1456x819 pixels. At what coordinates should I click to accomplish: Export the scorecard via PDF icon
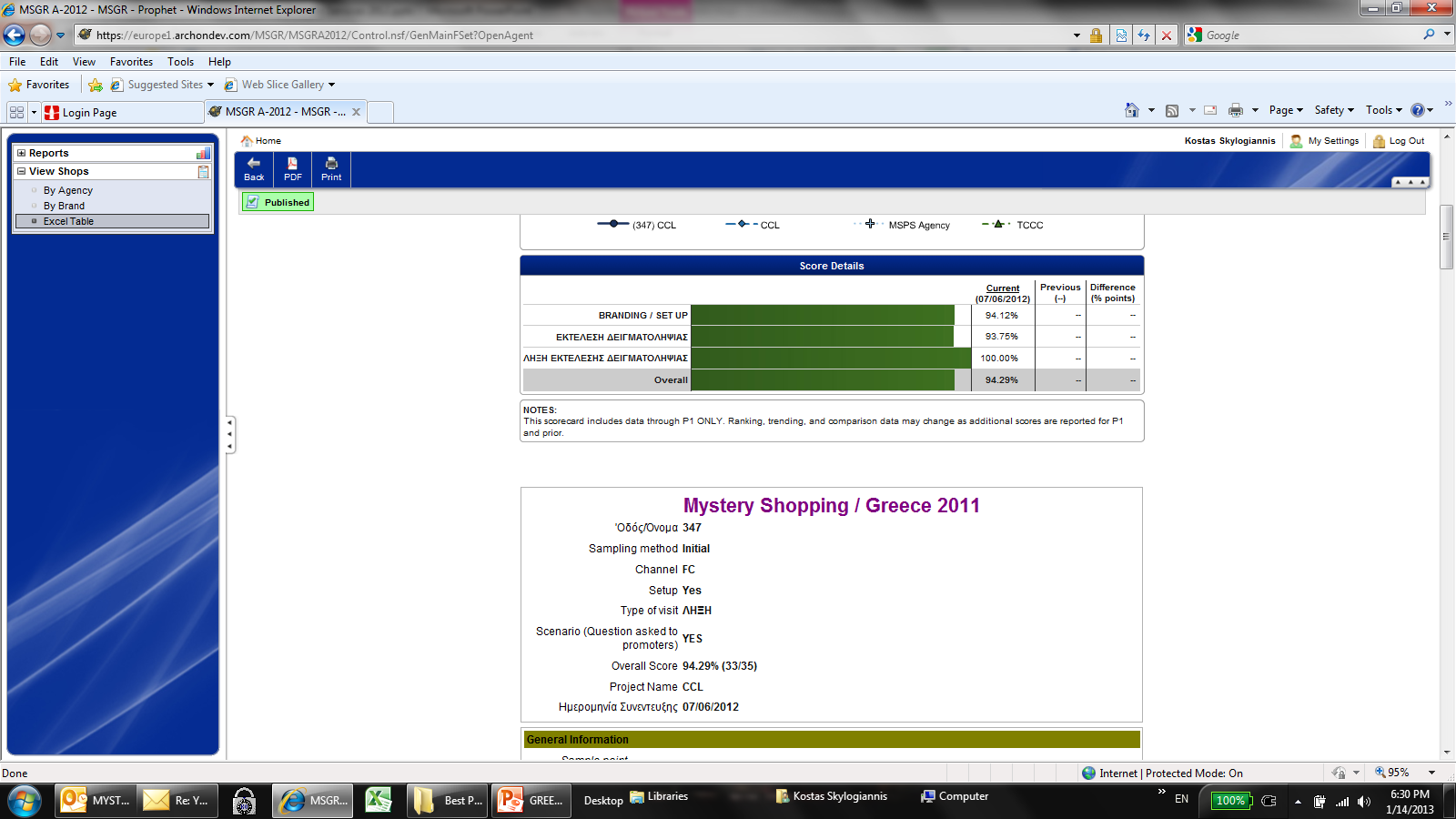[x=293, y=169]
